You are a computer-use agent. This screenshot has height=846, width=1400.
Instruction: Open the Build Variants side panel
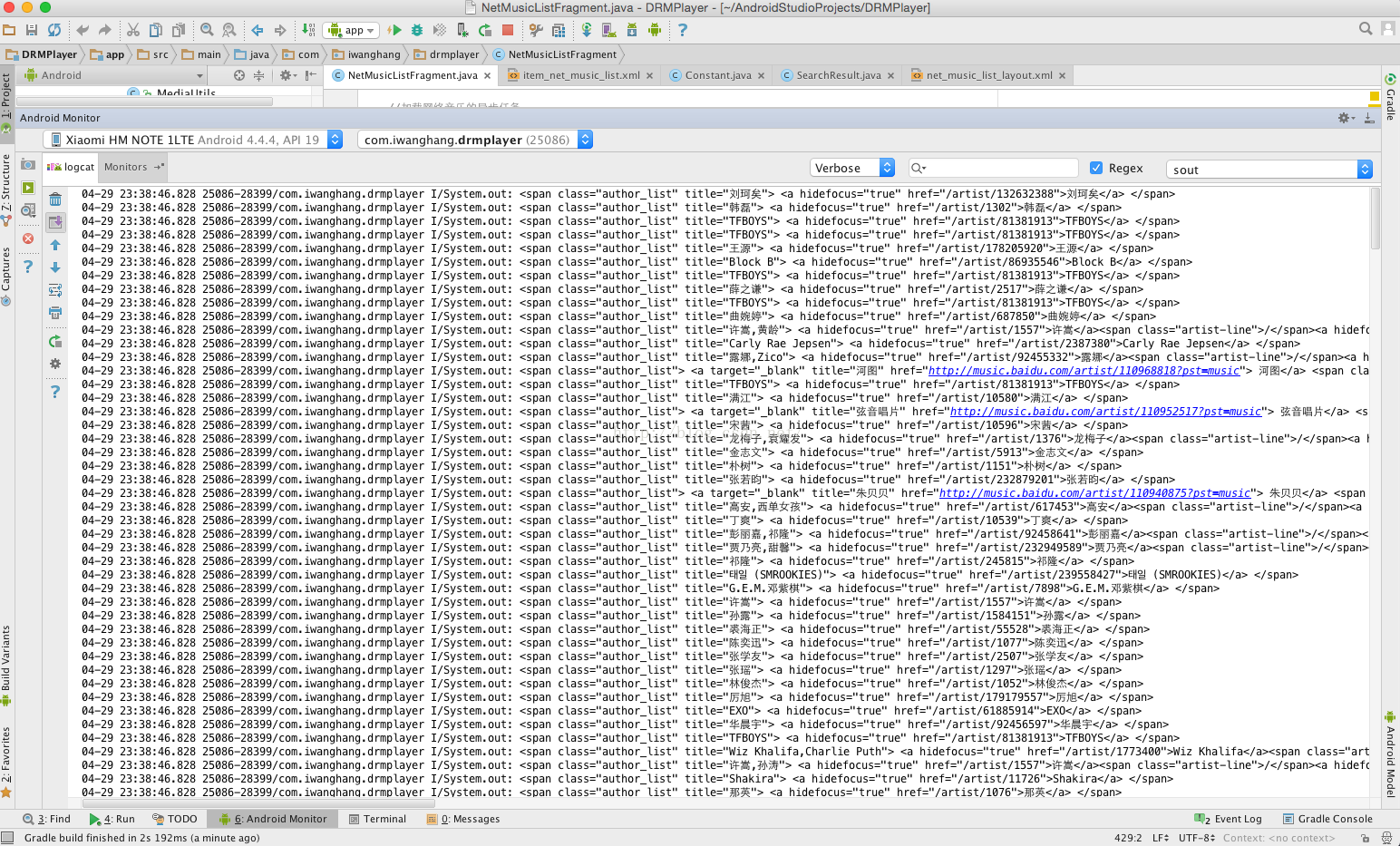point(6,665)
